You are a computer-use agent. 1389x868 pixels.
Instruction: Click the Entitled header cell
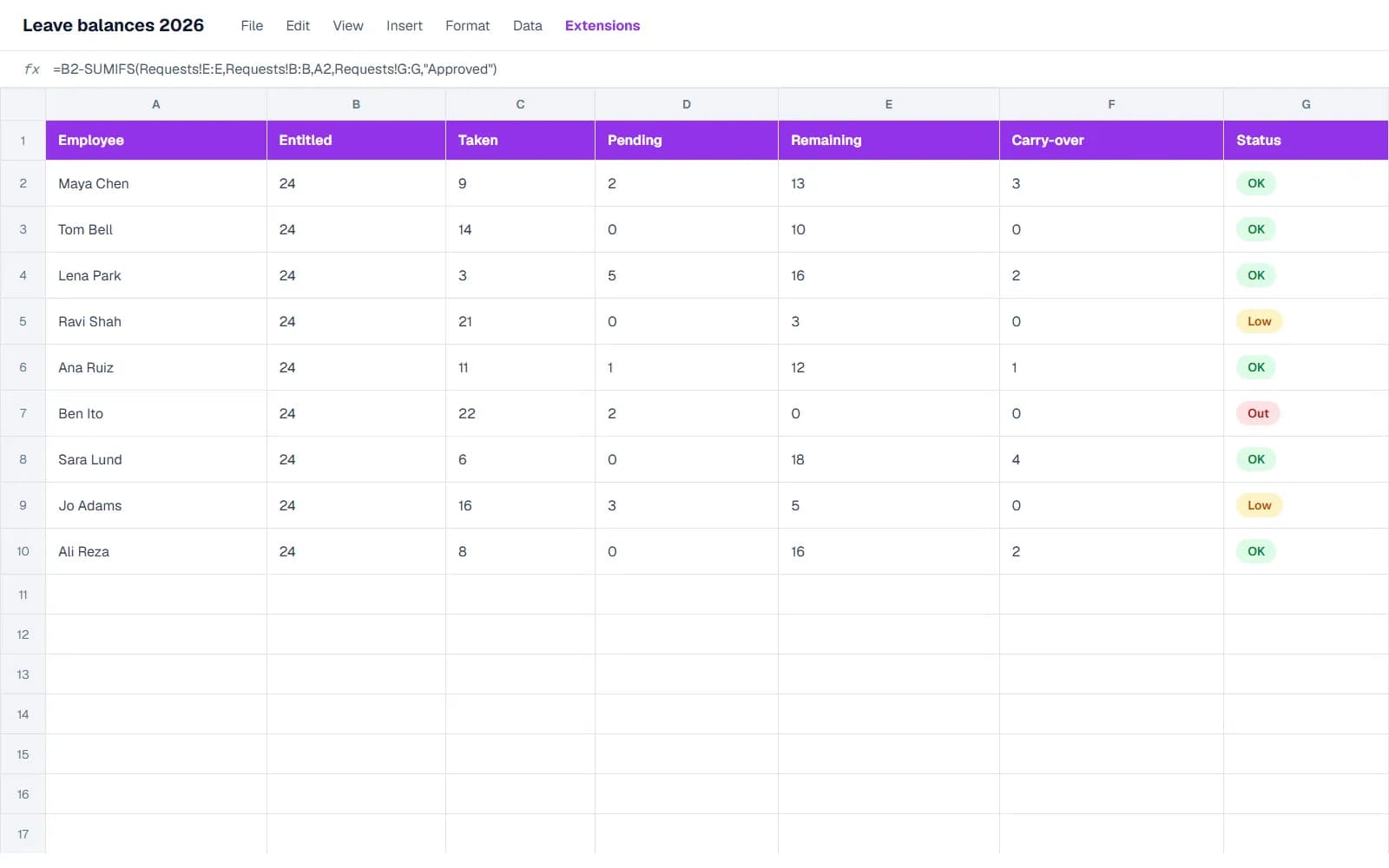point(356,141)
